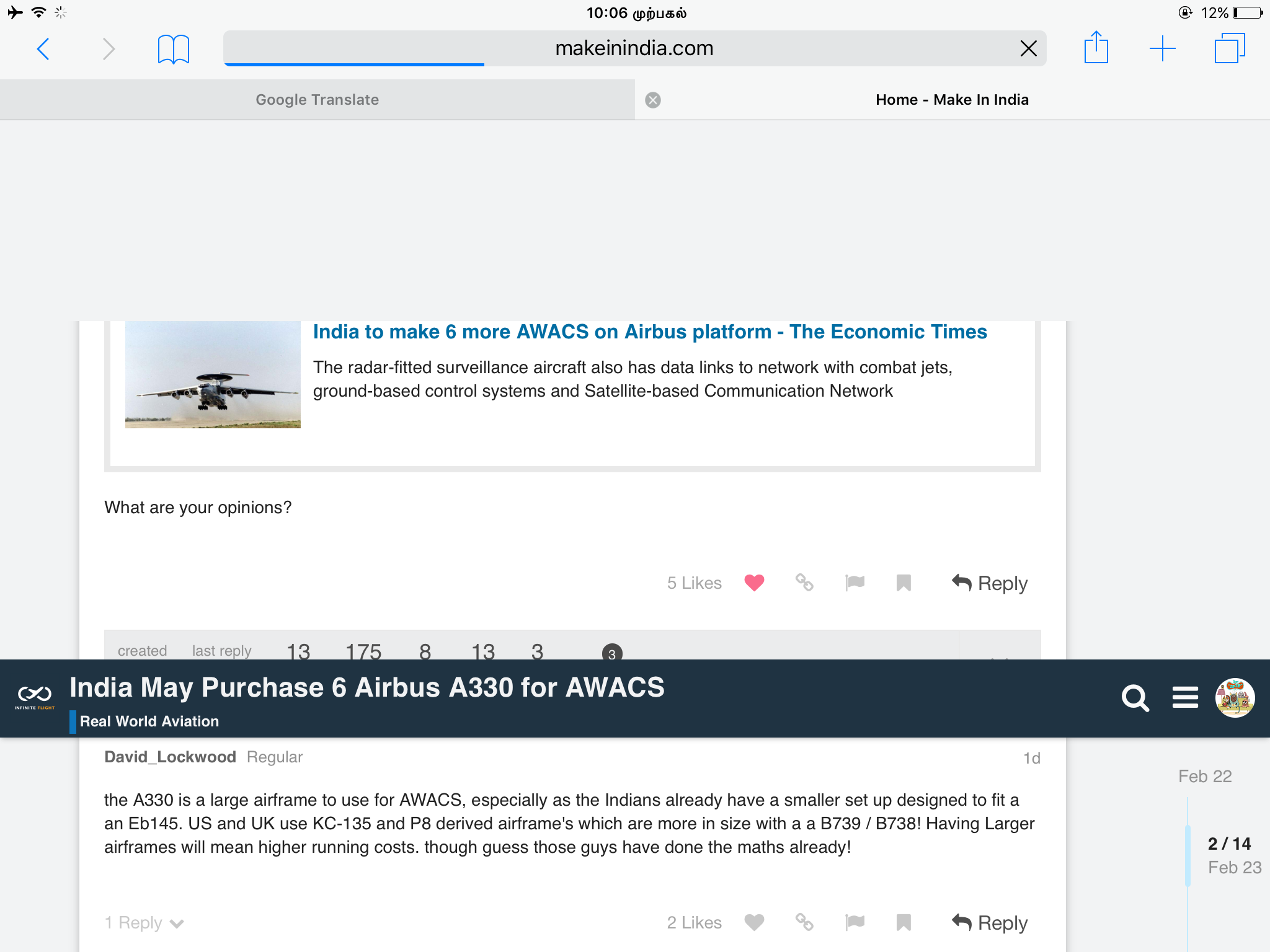Open a new tab with the plus icon

pyautogui.click(x=1162, y=48)
